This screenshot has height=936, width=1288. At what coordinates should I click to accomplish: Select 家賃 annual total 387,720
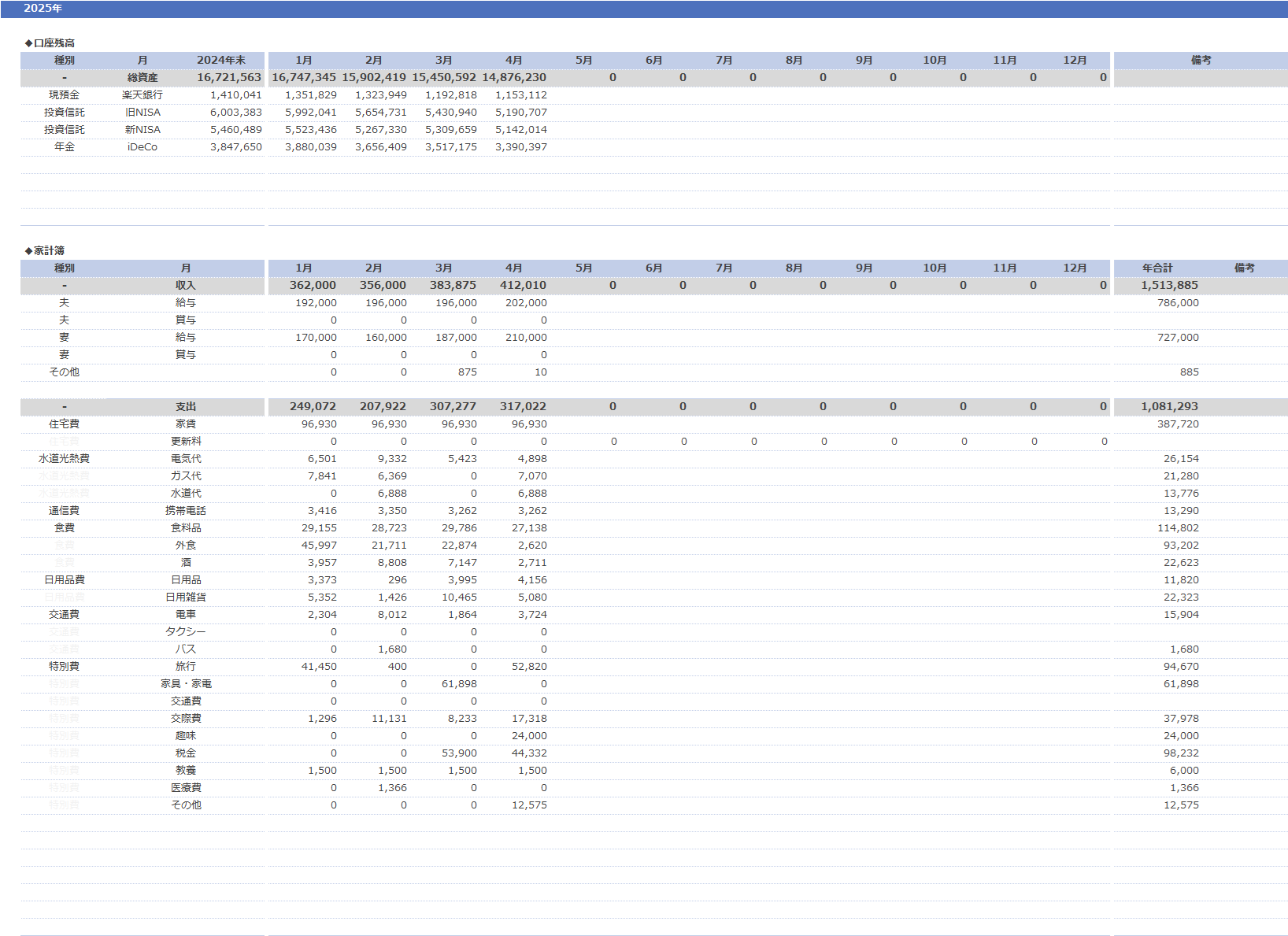click(x=1179, y=424)
